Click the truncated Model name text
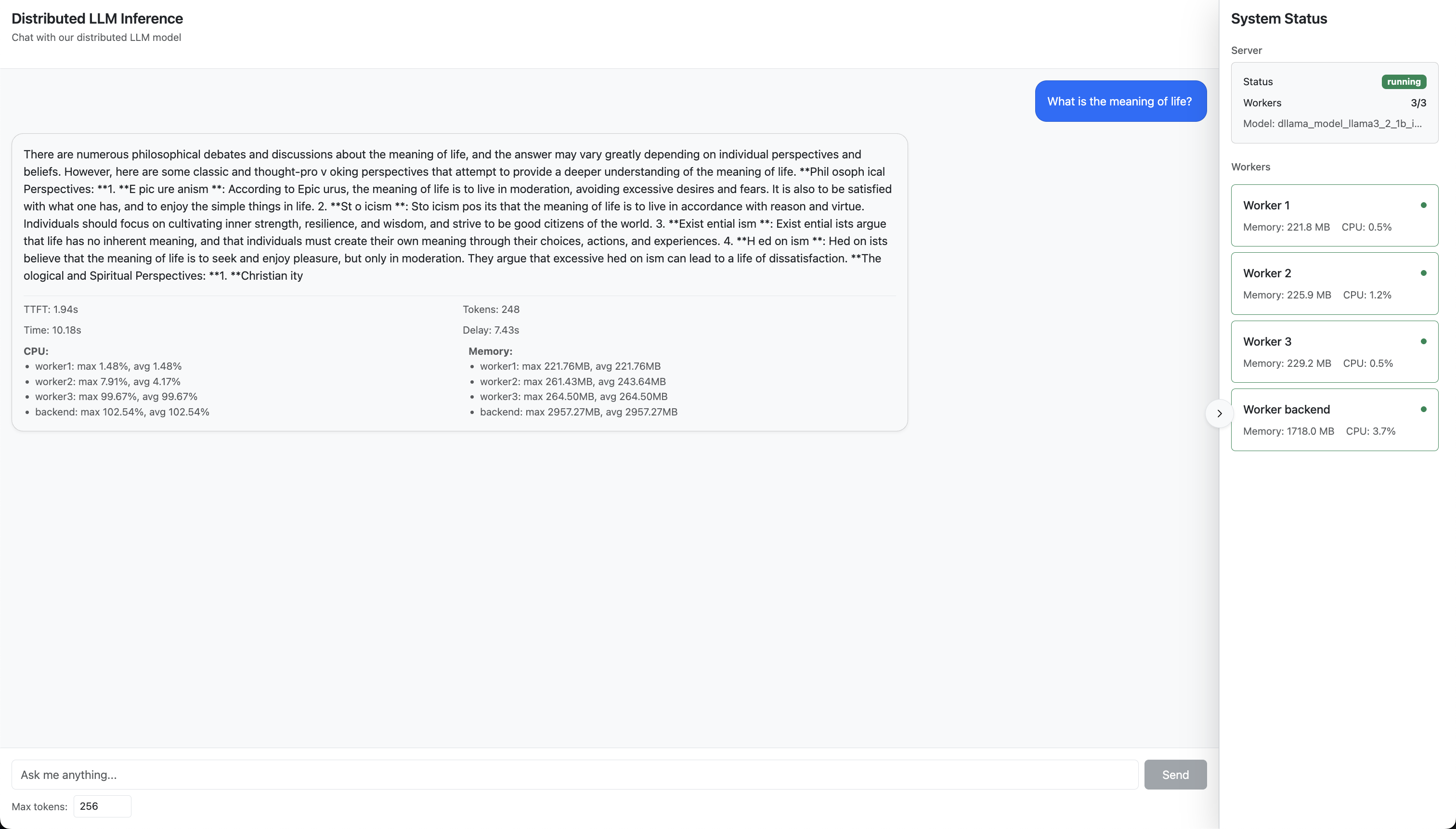This screenshot has width=1456, height=829. 1332,124
